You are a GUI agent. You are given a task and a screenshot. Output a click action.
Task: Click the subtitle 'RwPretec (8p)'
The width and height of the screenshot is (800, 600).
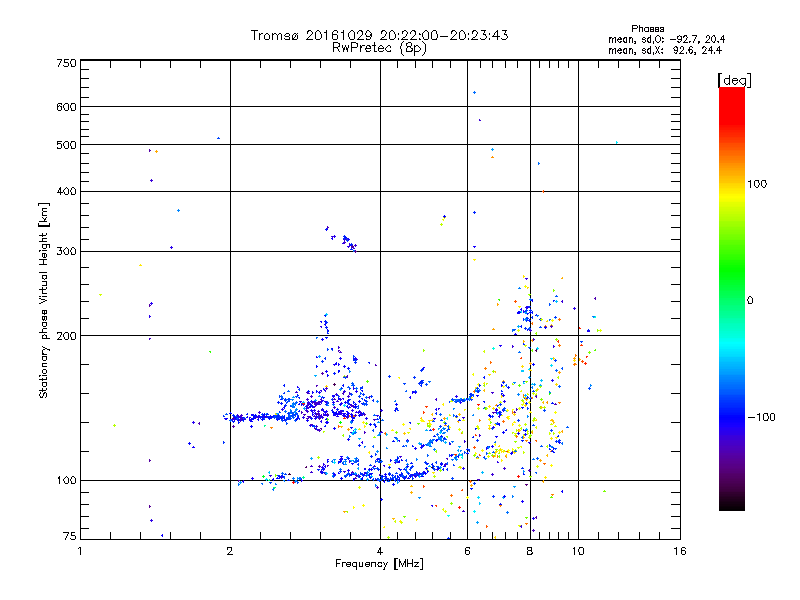tap(379, 48)
